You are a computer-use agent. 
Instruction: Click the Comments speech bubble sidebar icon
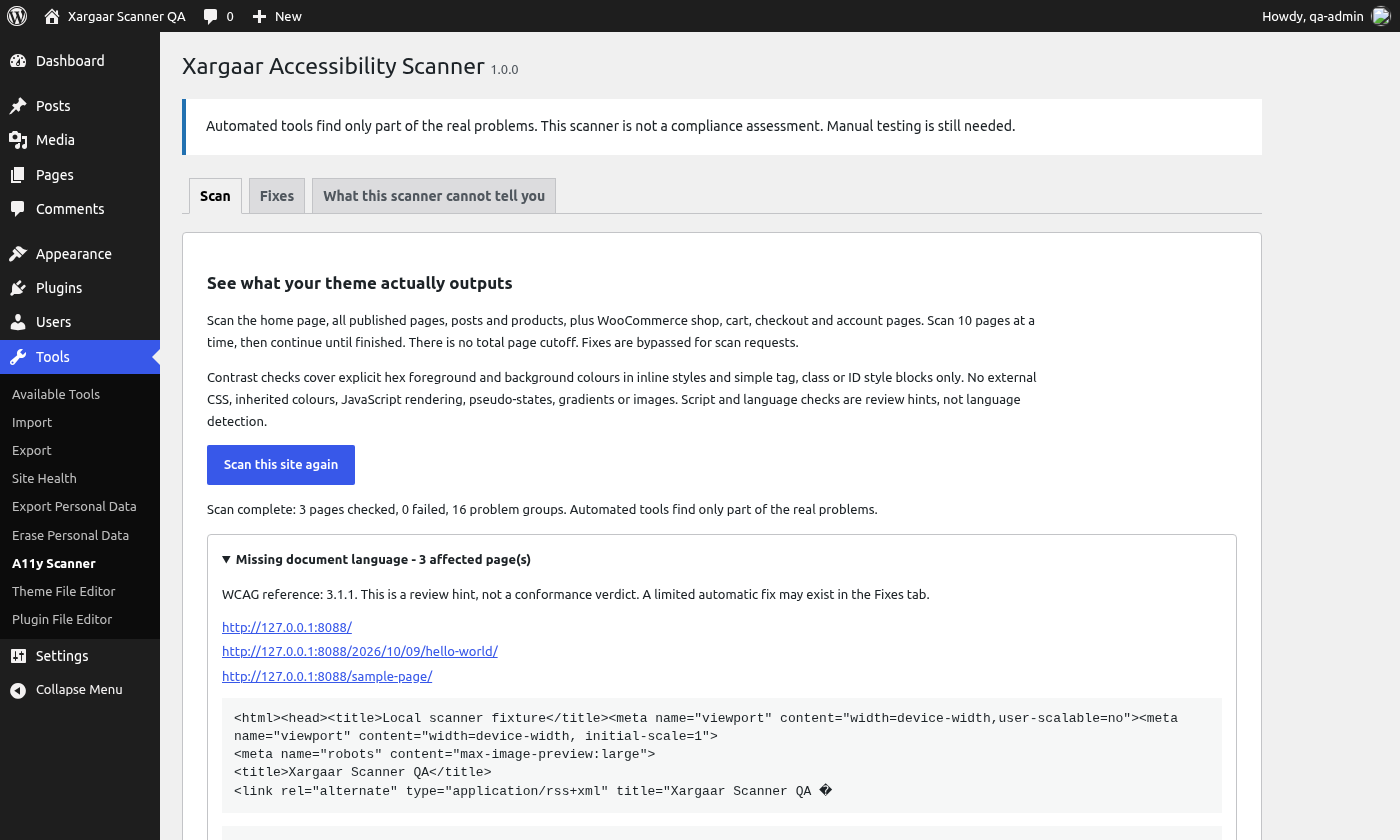click(18, 209)
